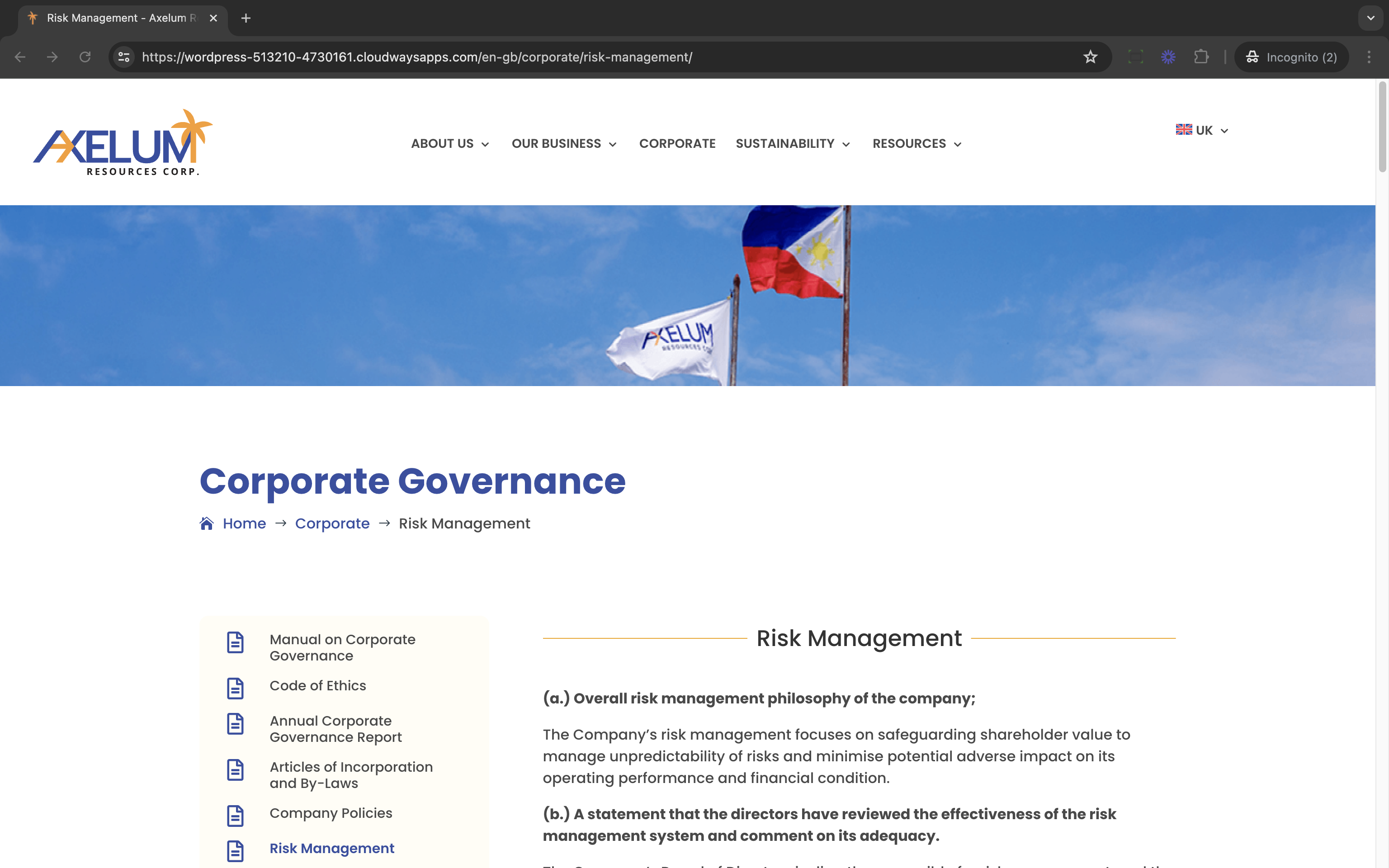Image resolution: width=1389 pixels, height=868 pixels.
Task: Open the extensions puzzle icon
Action: pyautogui.click(x=1201, y=57)
